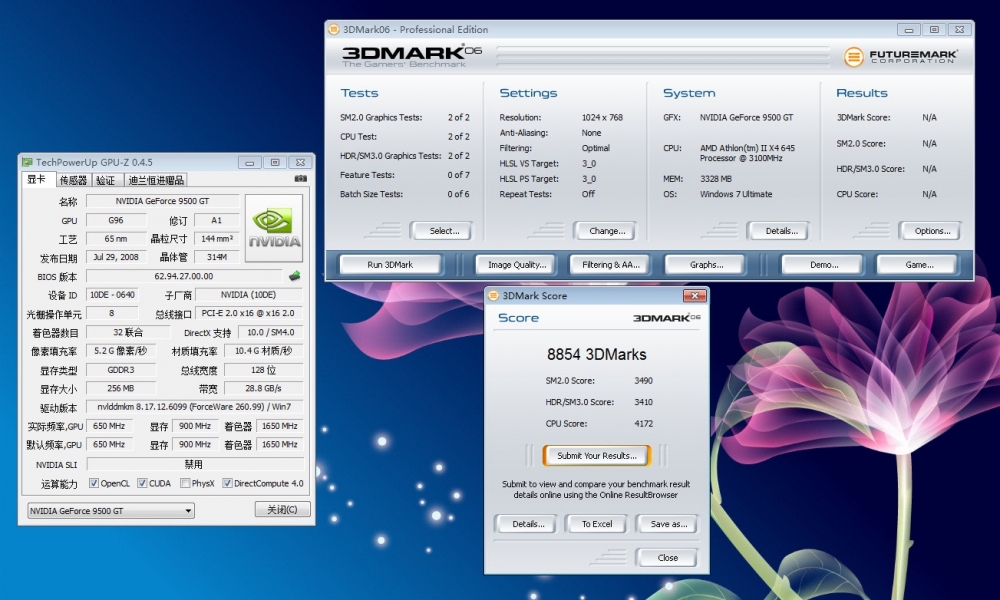The width and height of the screenshot is (1000, 600).
Task: Click the Futuremark Corporation logo
Action: [x=900, y=57]
